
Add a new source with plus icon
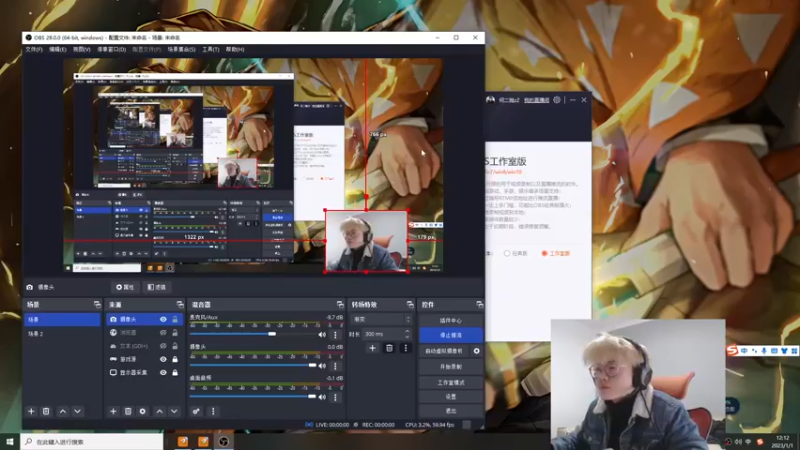coord(113,411)
